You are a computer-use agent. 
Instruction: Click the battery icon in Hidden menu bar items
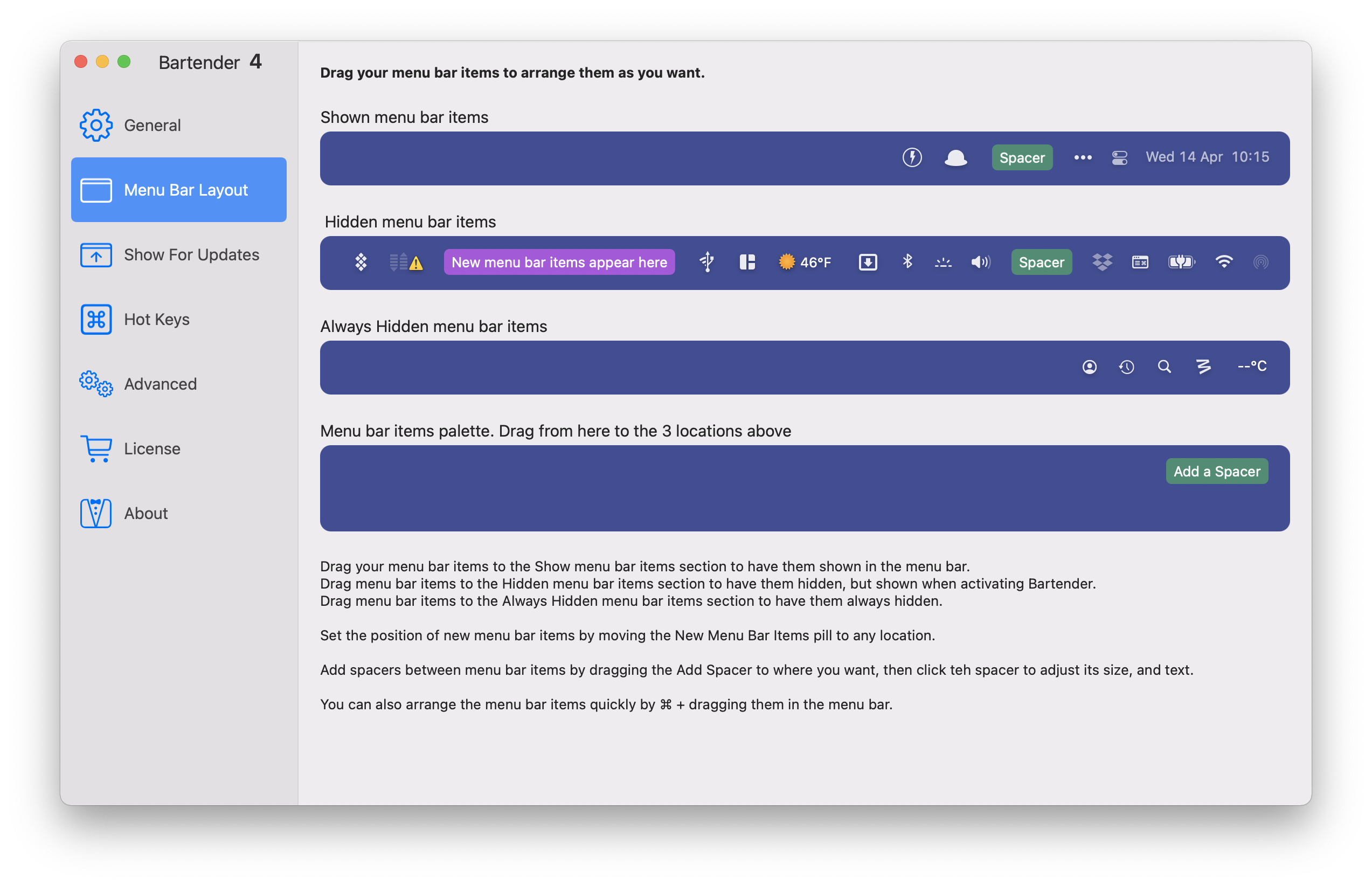[1181, 261]
